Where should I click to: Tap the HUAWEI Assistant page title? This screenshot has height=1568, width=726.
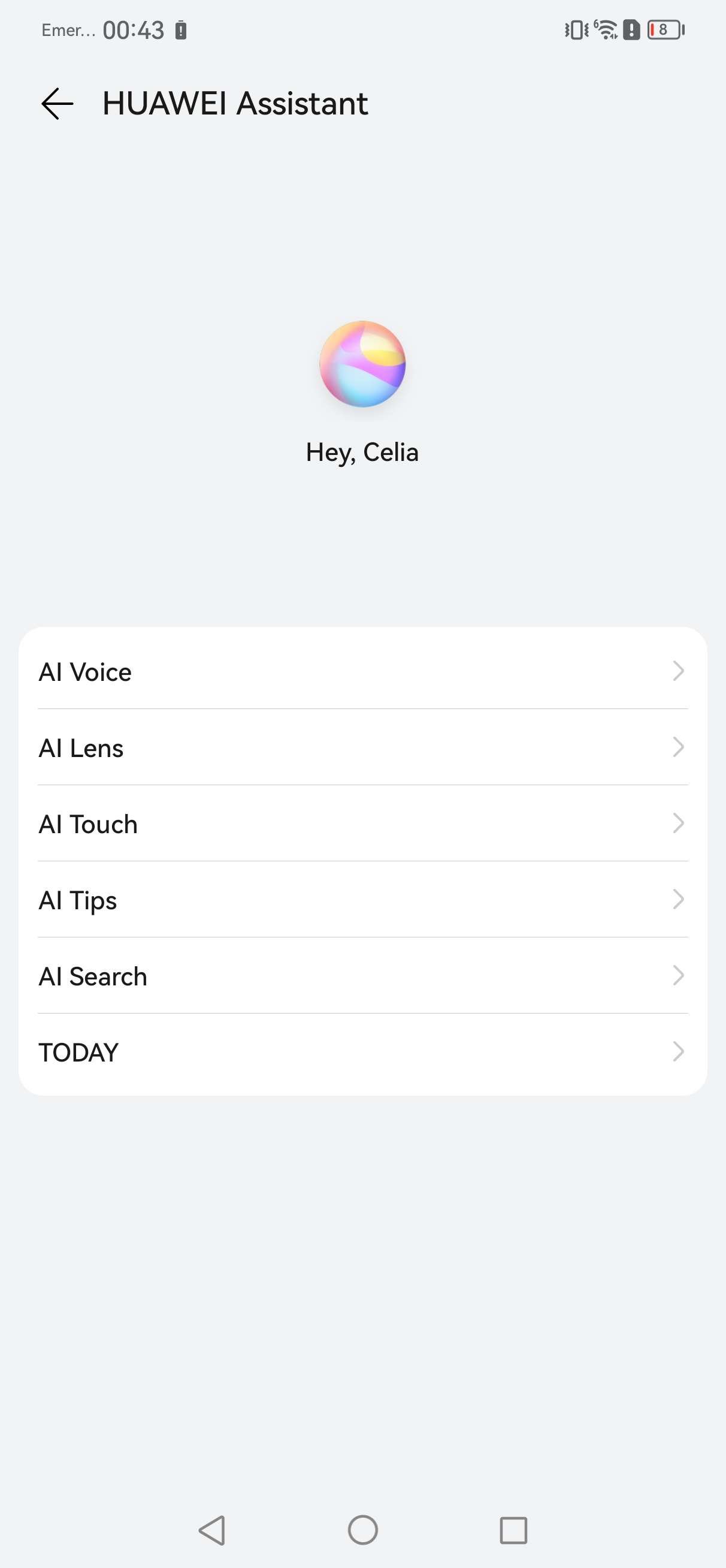click(x=235, y=104)
